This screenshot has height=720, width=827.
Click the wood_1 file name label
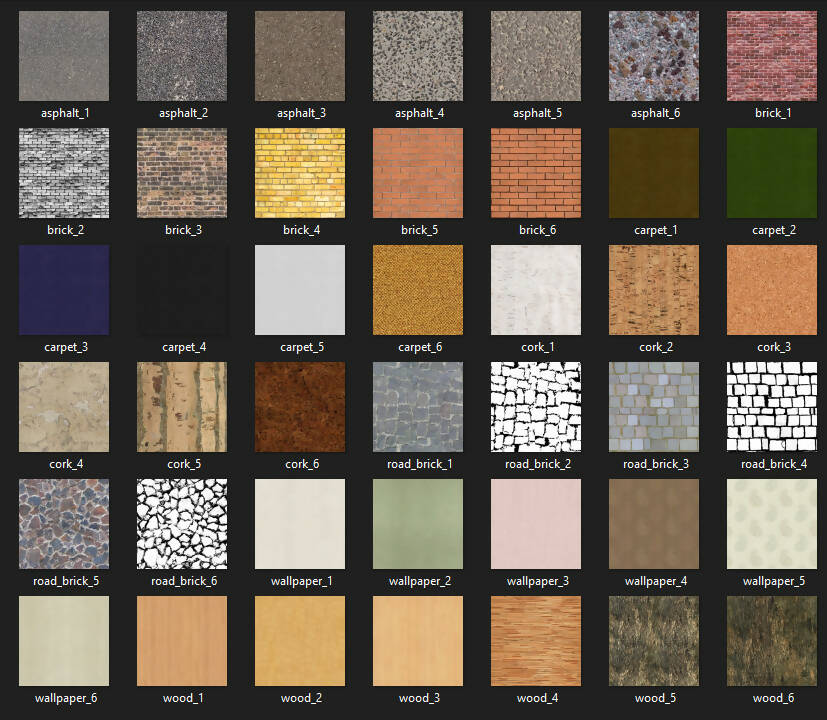pos(182,698)
